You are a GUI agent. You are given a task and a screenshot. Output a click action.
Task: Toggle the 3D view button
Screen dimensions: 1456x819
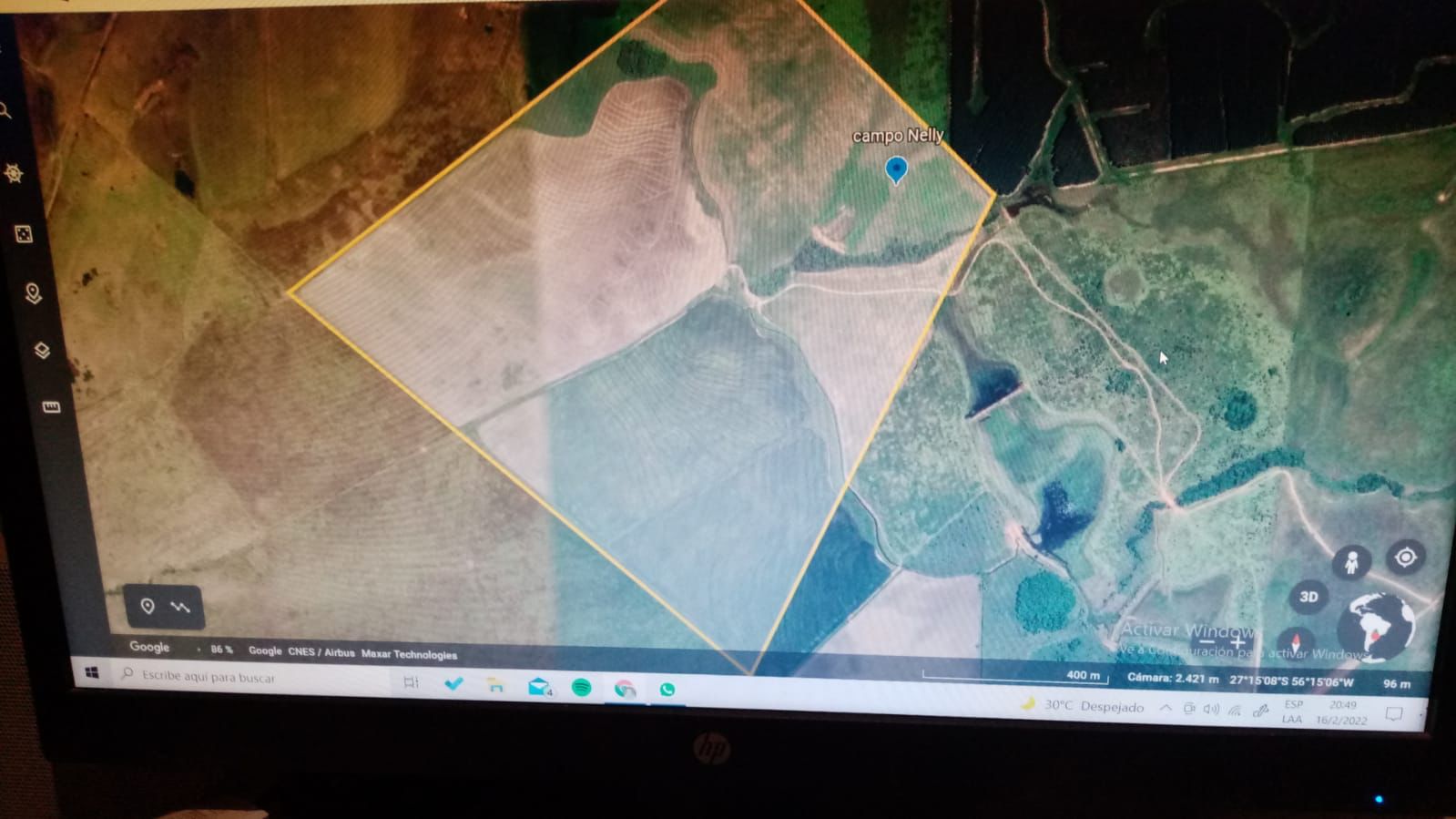pos(1308,597)
